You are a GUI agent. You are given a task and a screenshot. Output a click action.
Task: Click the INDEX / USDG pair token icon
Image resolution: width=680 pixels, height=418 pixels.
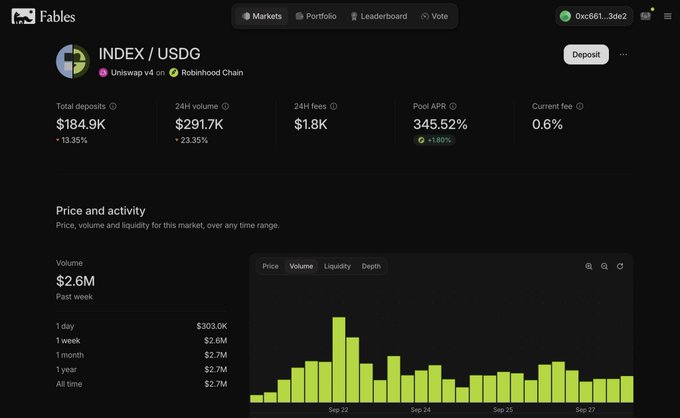point(73,61)
